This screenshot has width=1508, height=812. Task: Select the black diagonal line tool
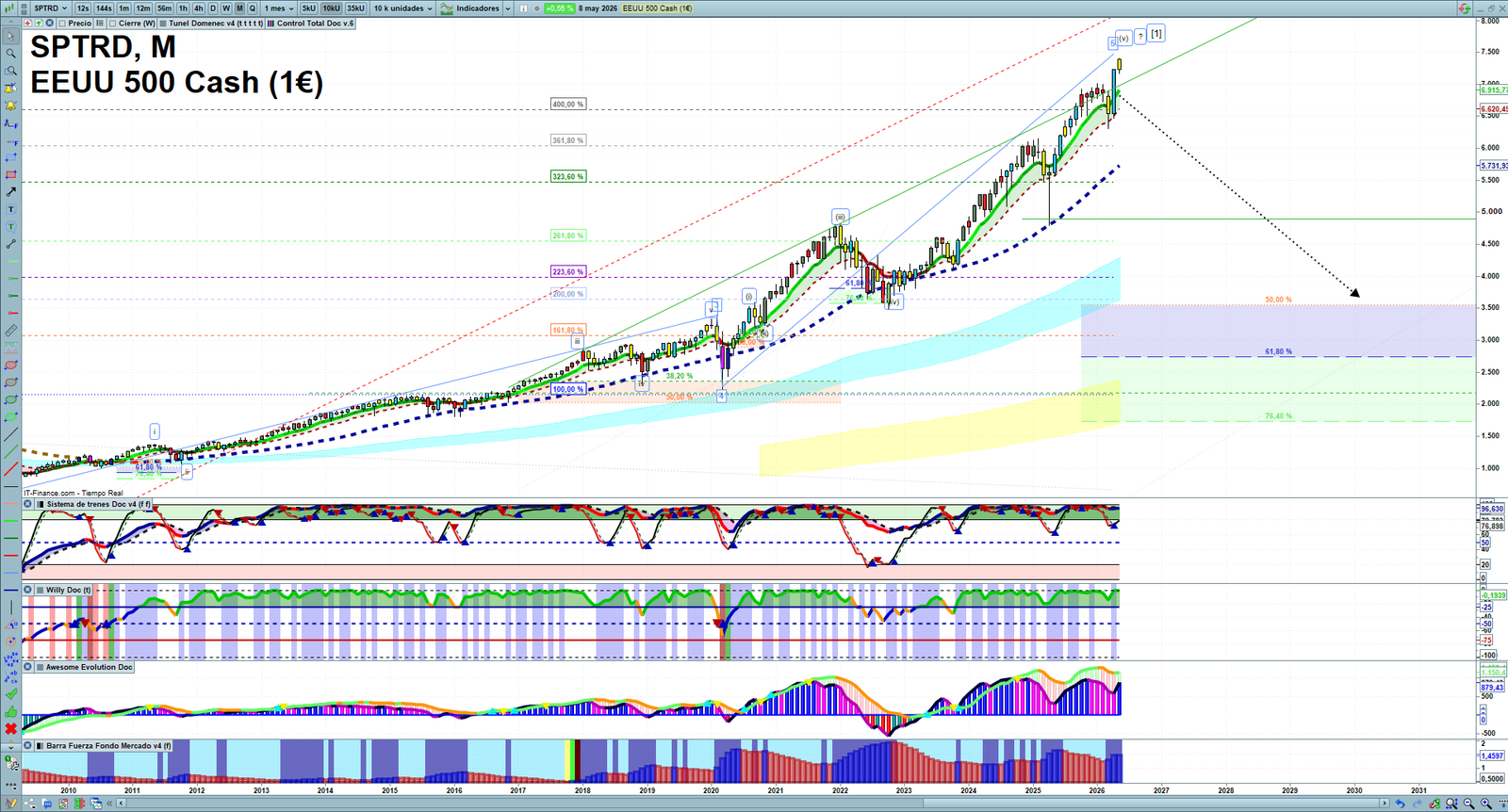pyautogui.click(x=10, y=434)
